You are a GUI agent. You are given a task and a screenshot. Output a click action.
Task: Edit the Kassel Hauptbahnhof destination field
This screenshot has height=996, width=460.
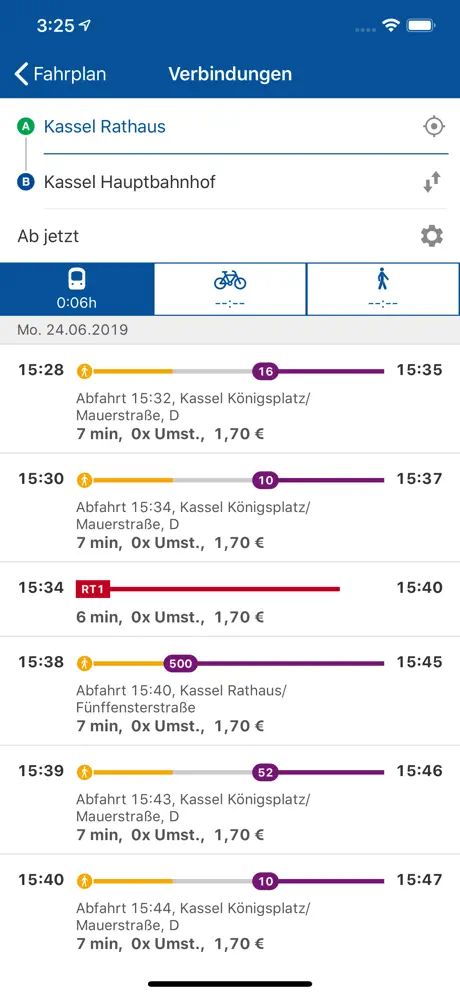[229, 183]
